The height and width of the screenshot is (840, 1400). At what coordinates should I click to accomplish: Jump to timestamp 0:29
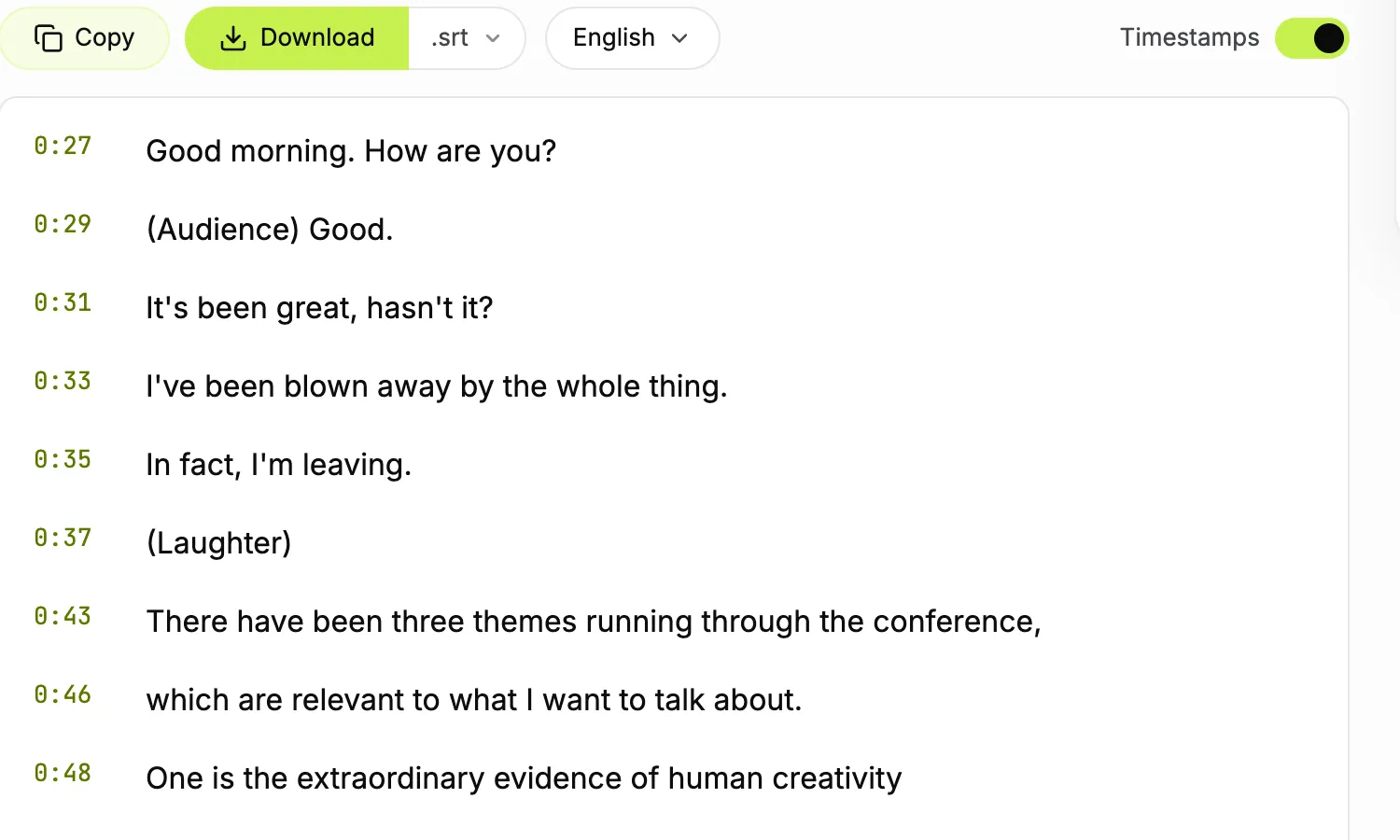(x=63, y=224)
